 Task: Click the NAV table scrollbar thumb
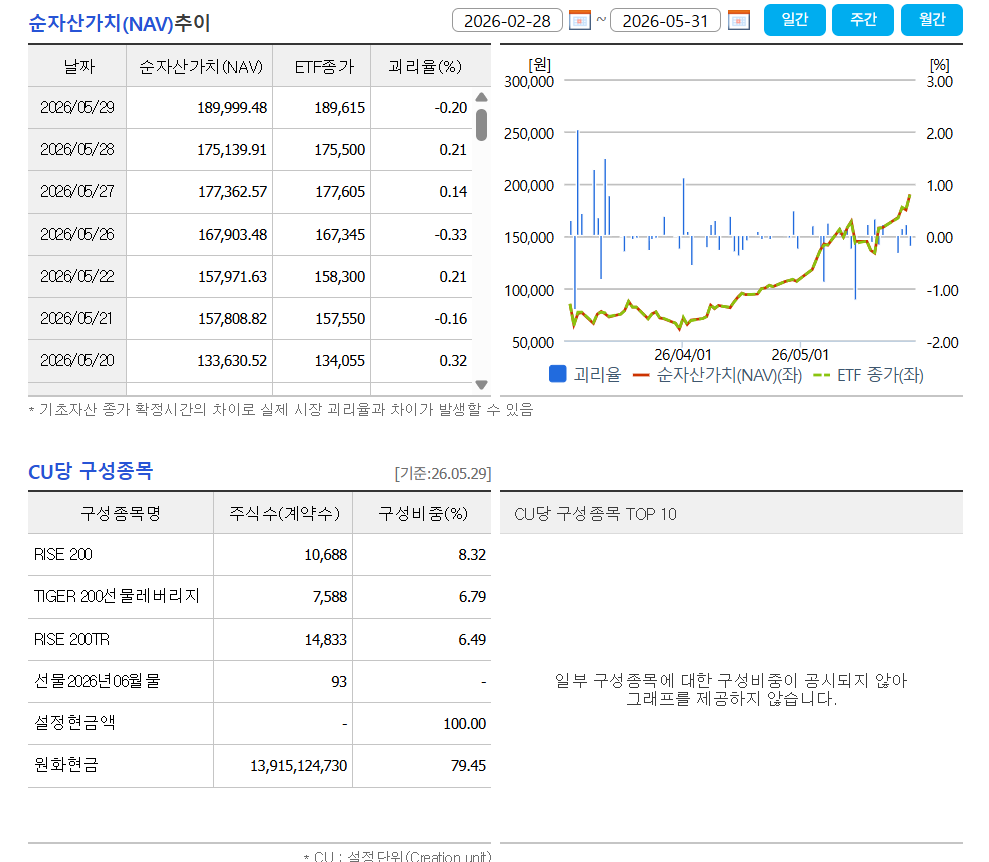[x=481, y=125]
